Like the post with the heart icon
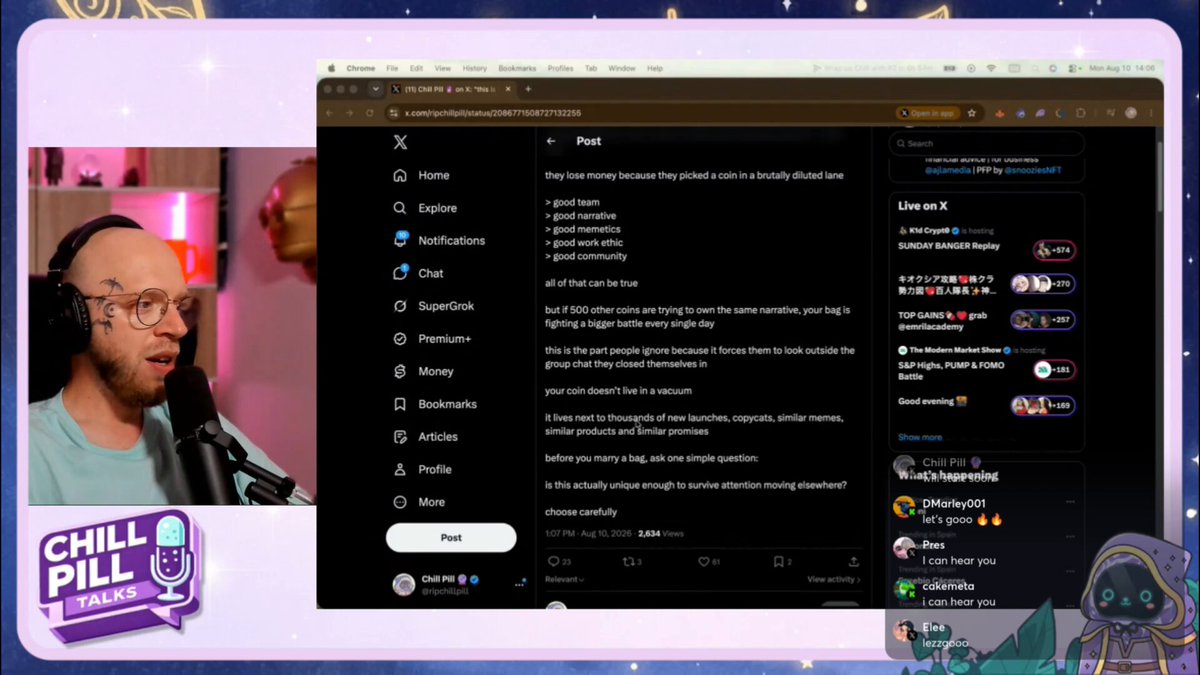This screenshot has height=675, width=1200. (x=703, y=562)
